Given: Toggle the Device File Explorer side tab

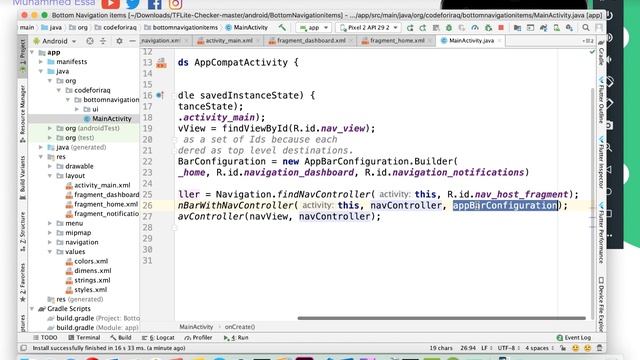Looking at the screenshot, I should coord(601,304).
